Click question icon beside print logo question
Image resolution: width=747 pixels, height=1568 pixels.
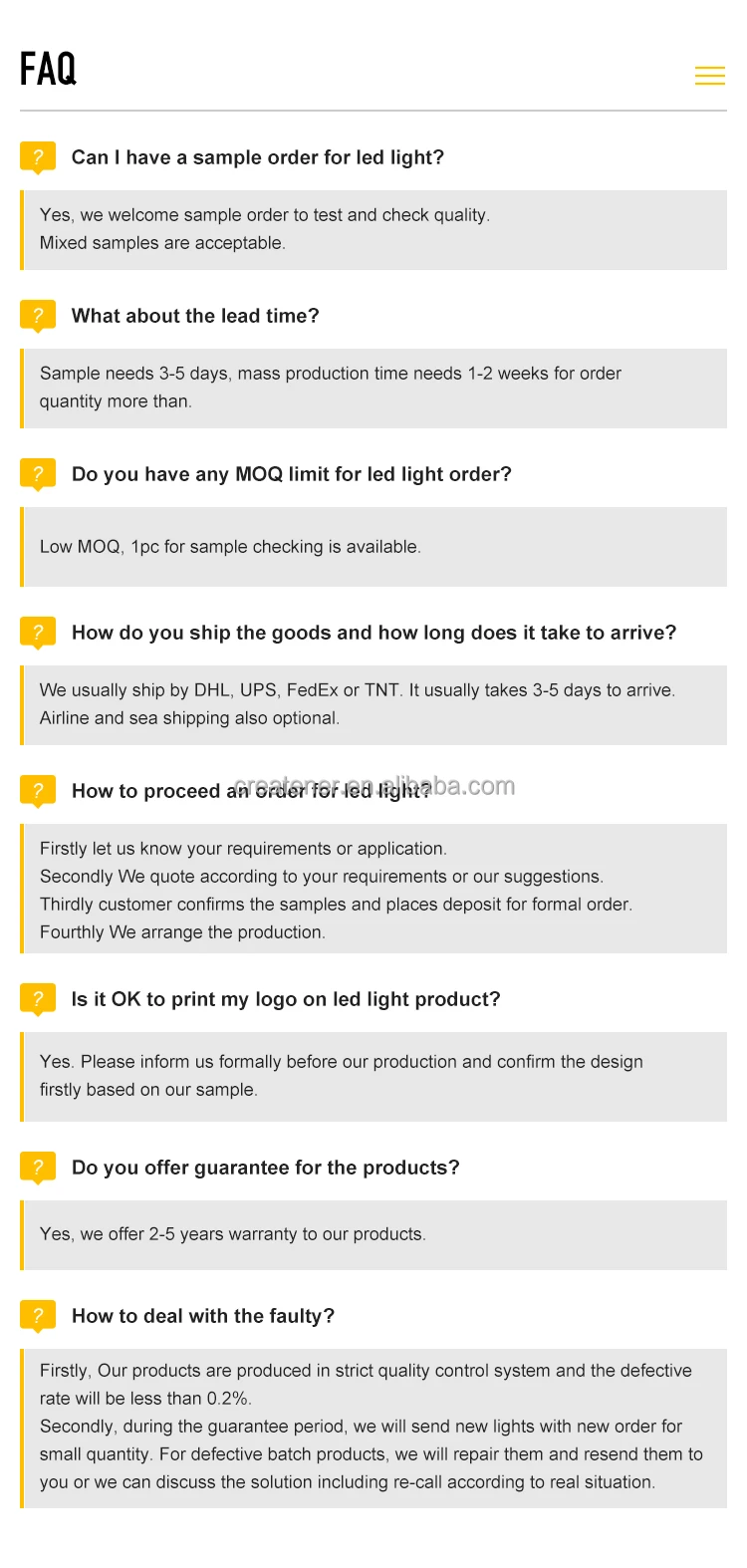point(38,998)
